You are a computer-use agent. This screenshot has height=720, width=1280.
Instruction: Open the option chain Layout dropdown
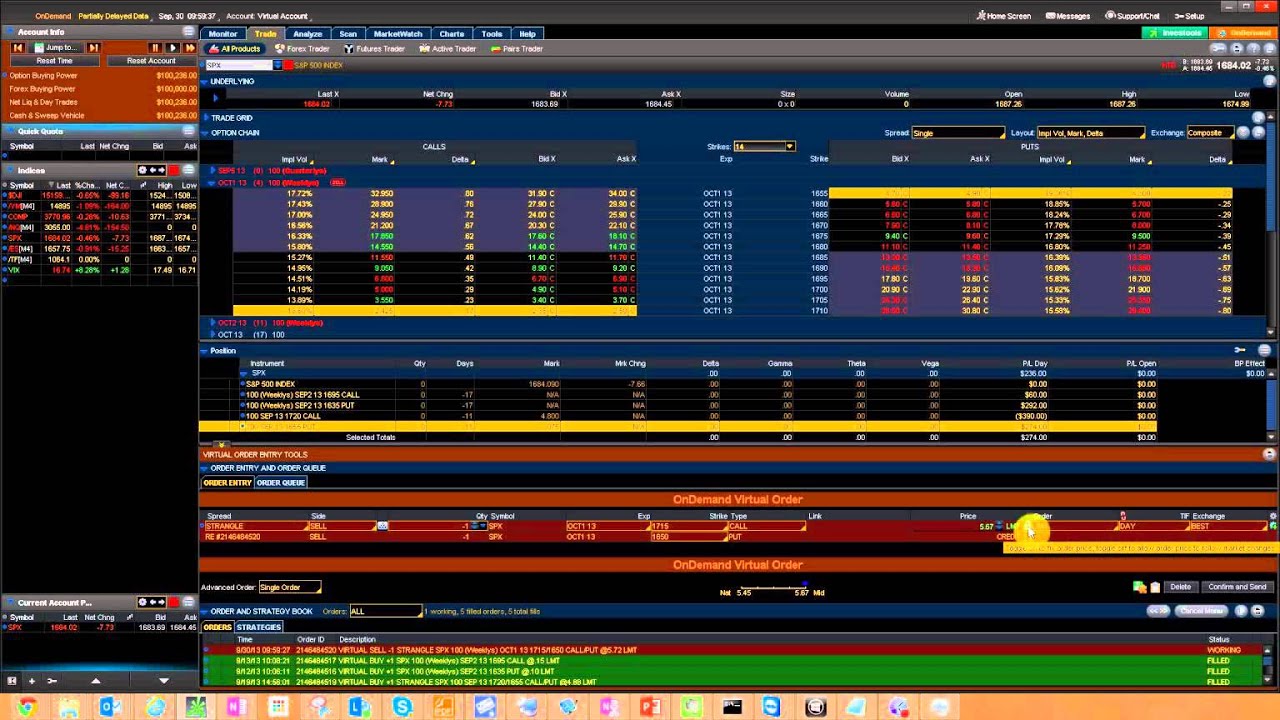pyautogui.click(x=1090, y=133)
